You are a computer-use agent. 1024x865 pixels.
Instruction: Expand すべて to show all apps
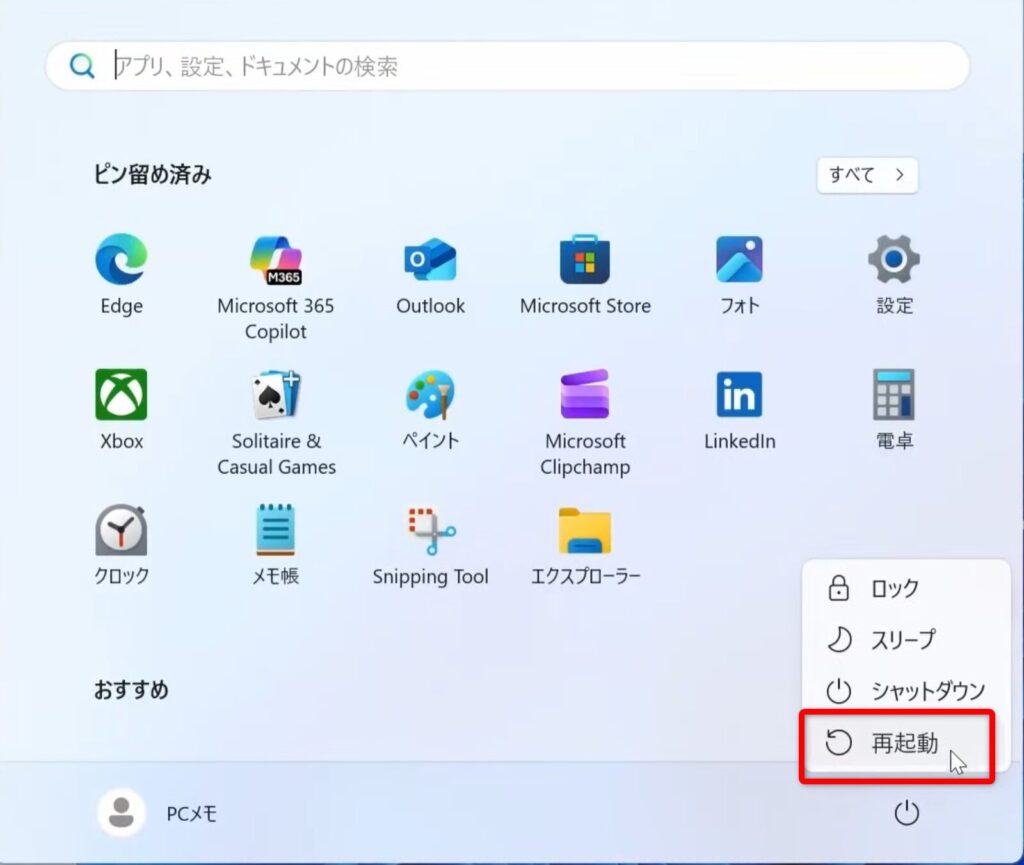[867, 175]
